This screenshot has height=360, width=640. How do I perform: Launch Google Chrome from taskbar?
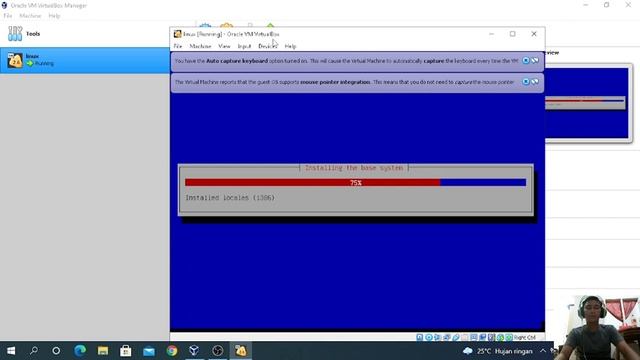point(172,351)
